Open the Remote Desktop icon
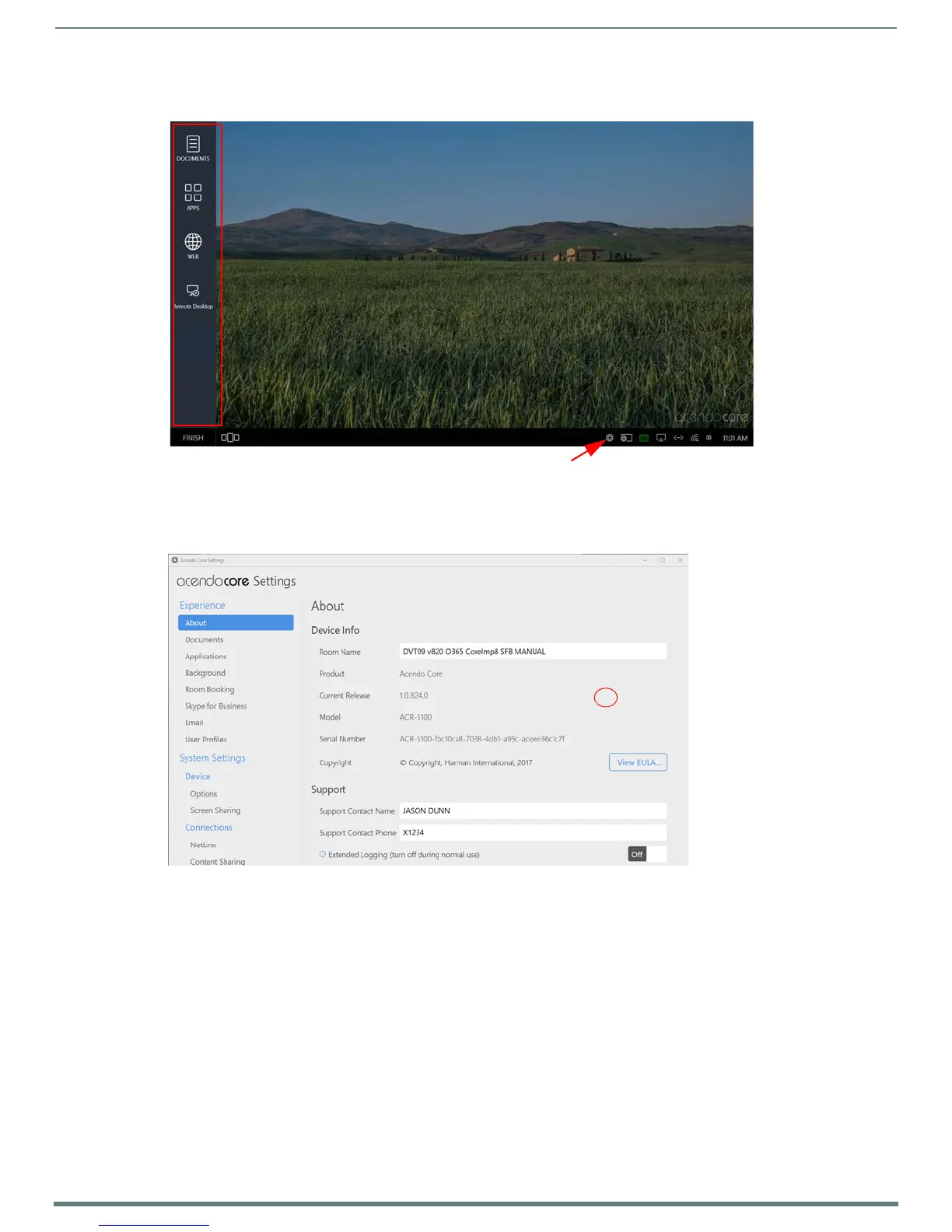The image size is (952, 1232). 193,296
